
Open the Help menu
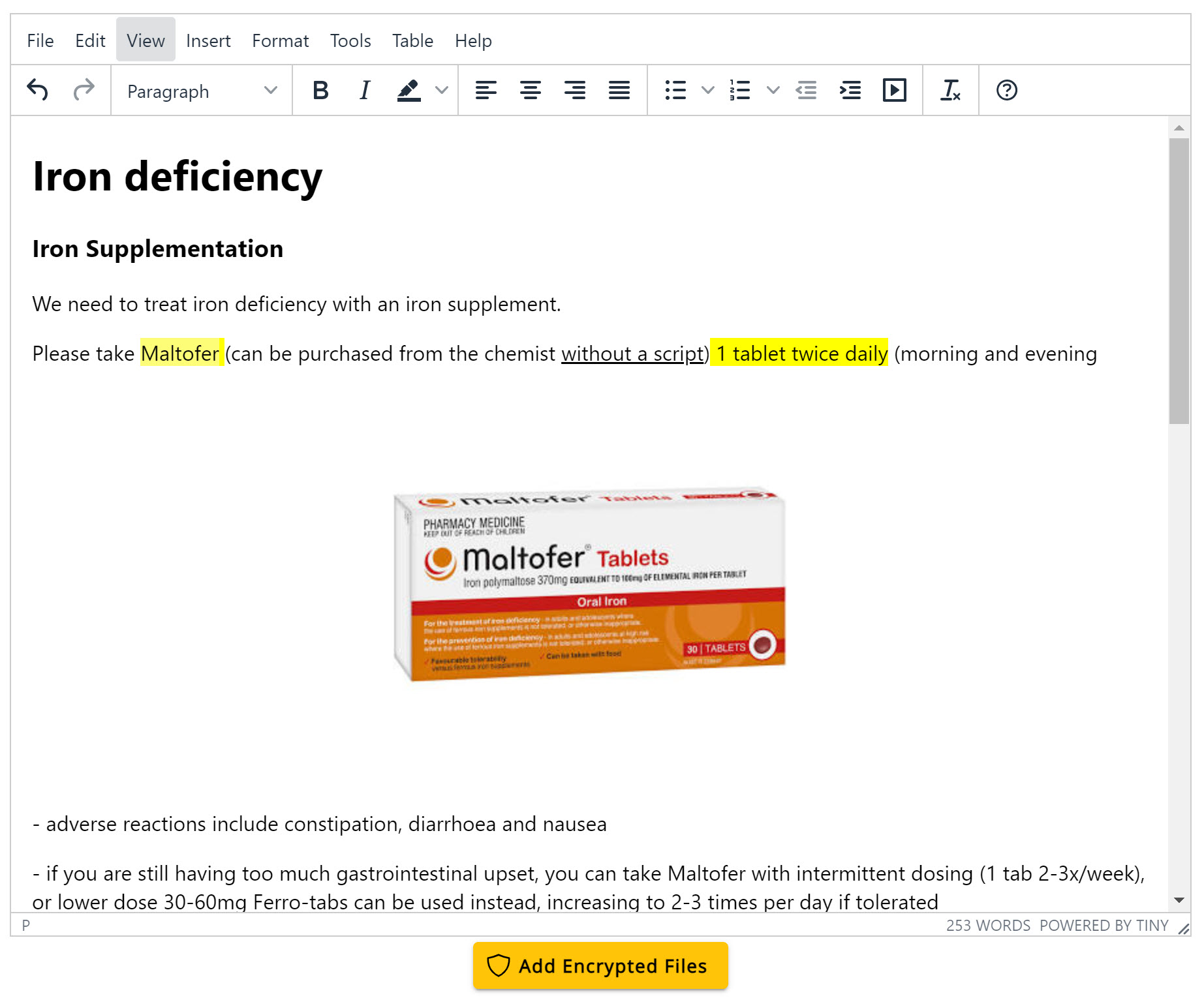pyautogui.click(x=473, y=40)
